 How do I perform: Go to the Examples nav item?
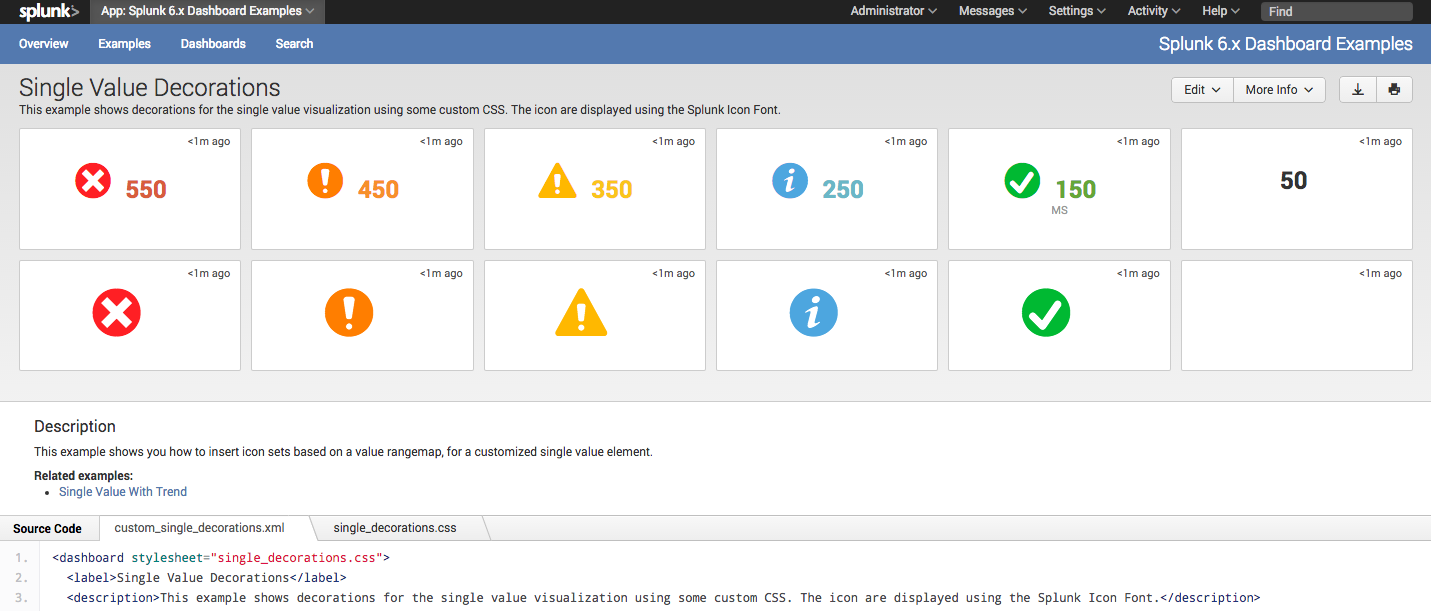124,44
